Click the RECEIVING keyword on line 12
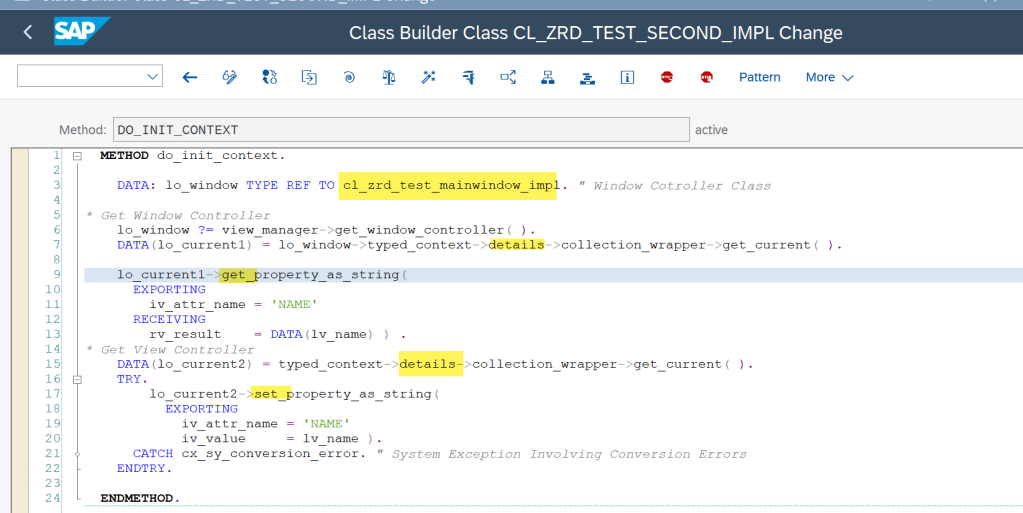The width and height of the screenshot is (1023, 513). tap(169, 319)
